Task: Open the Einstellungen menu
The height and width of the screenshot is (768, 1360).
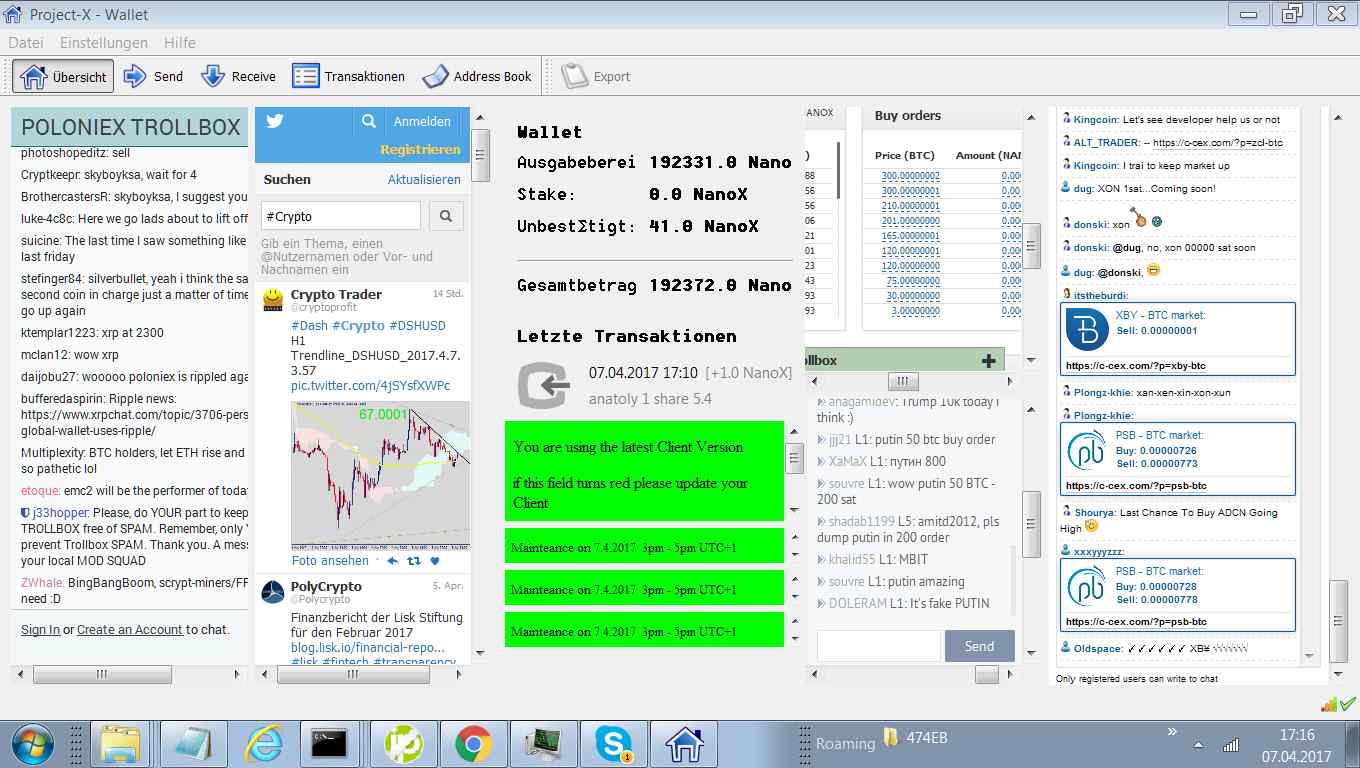Action: click(x=104, y=43)
